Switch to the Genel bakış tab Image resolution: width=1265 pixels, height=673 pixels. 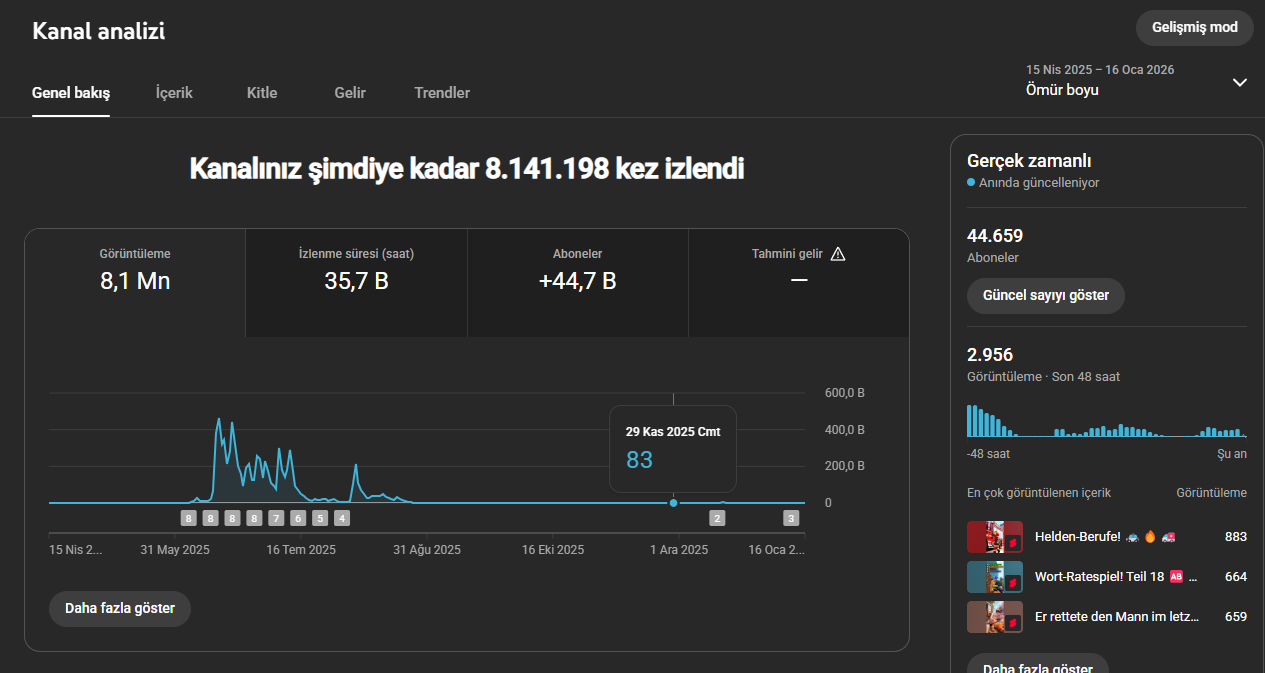click(71, 93)
